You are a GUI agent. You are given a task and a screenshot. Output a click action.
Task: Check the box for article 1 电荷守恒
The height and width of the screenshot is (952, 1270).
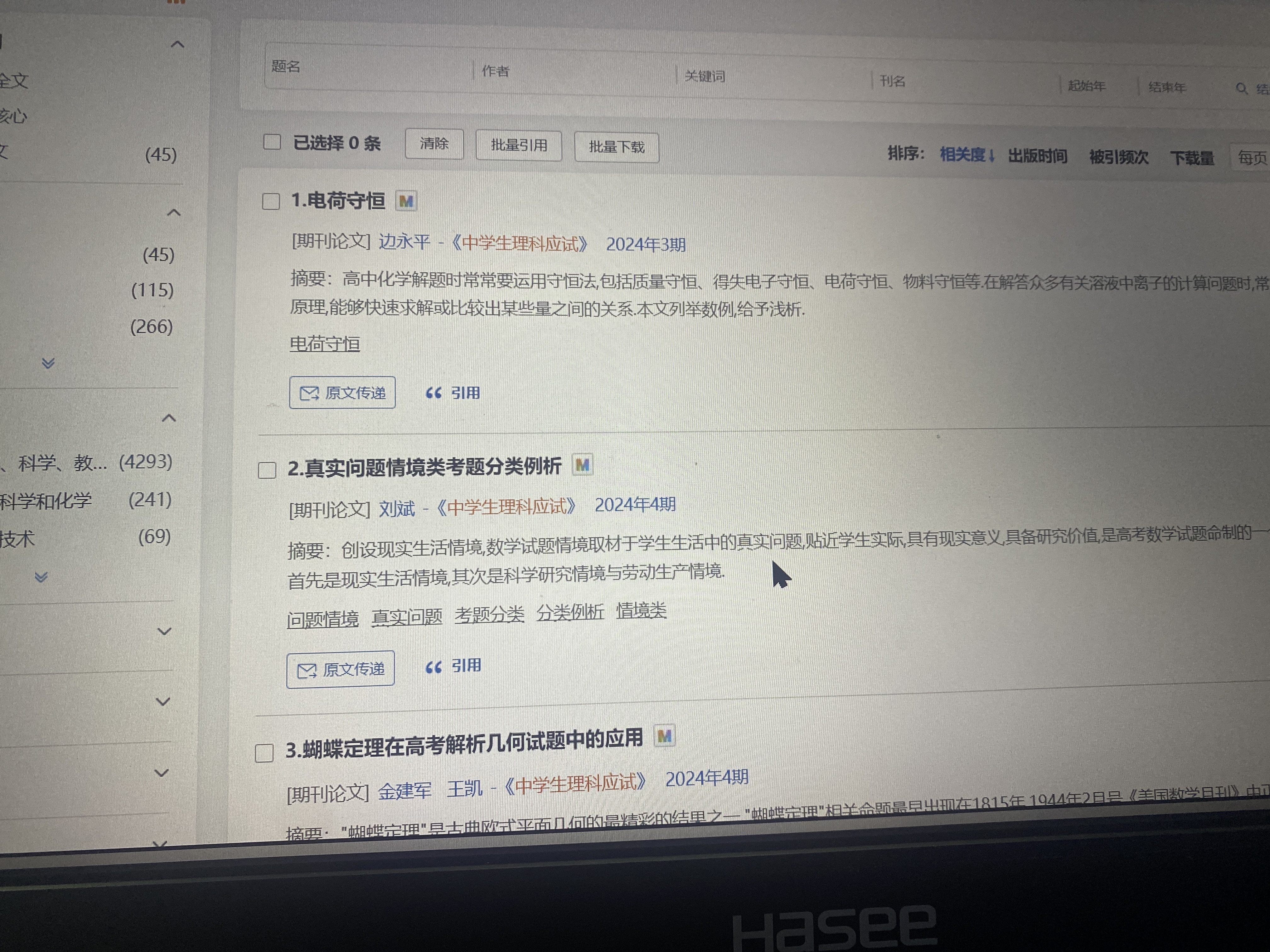tap(271, 201)
